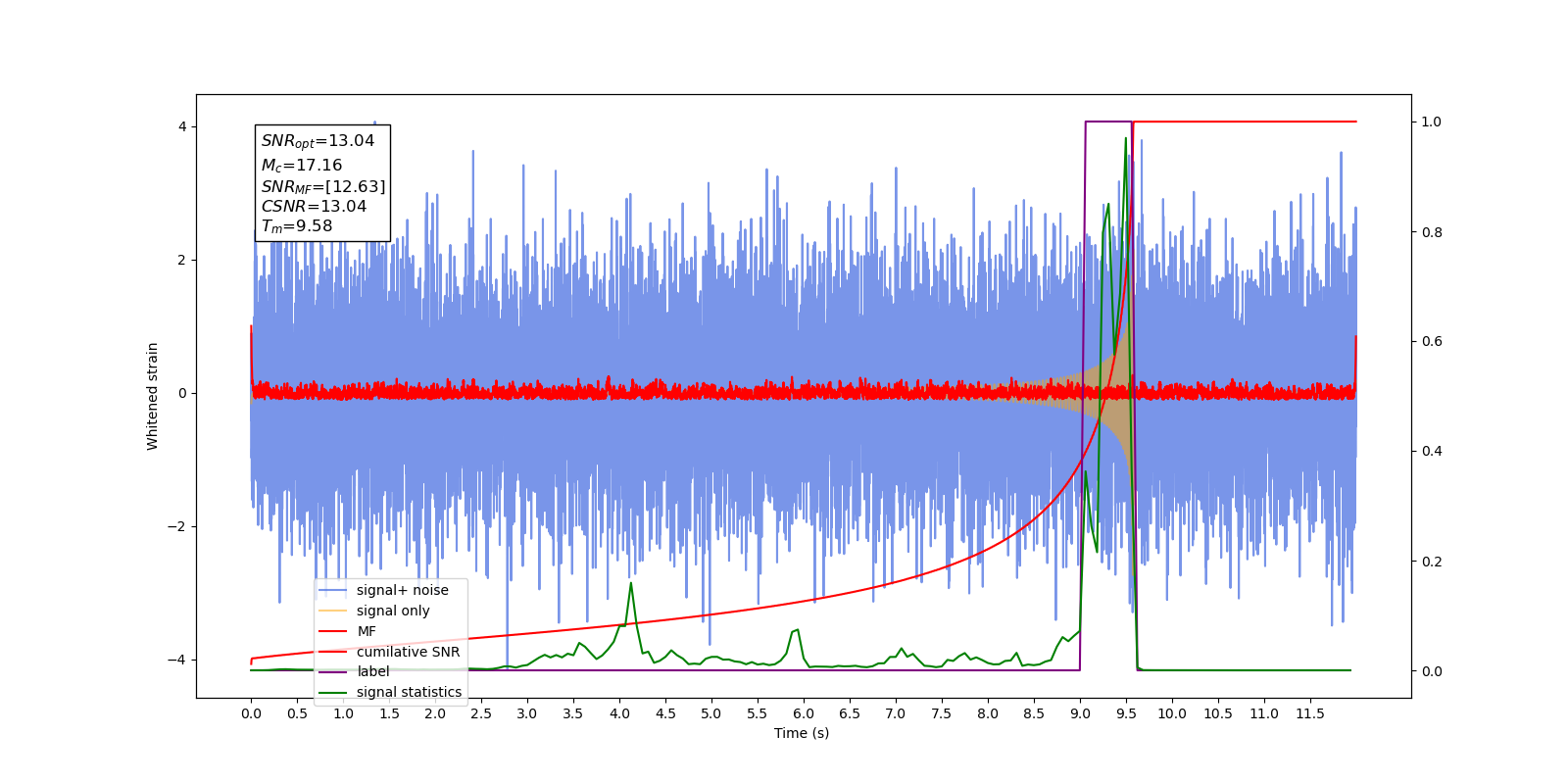Viewport: 1568px width, 784px height.
Task: Click the 0.6 tick label on the right axis
Action: [1432, 341]
